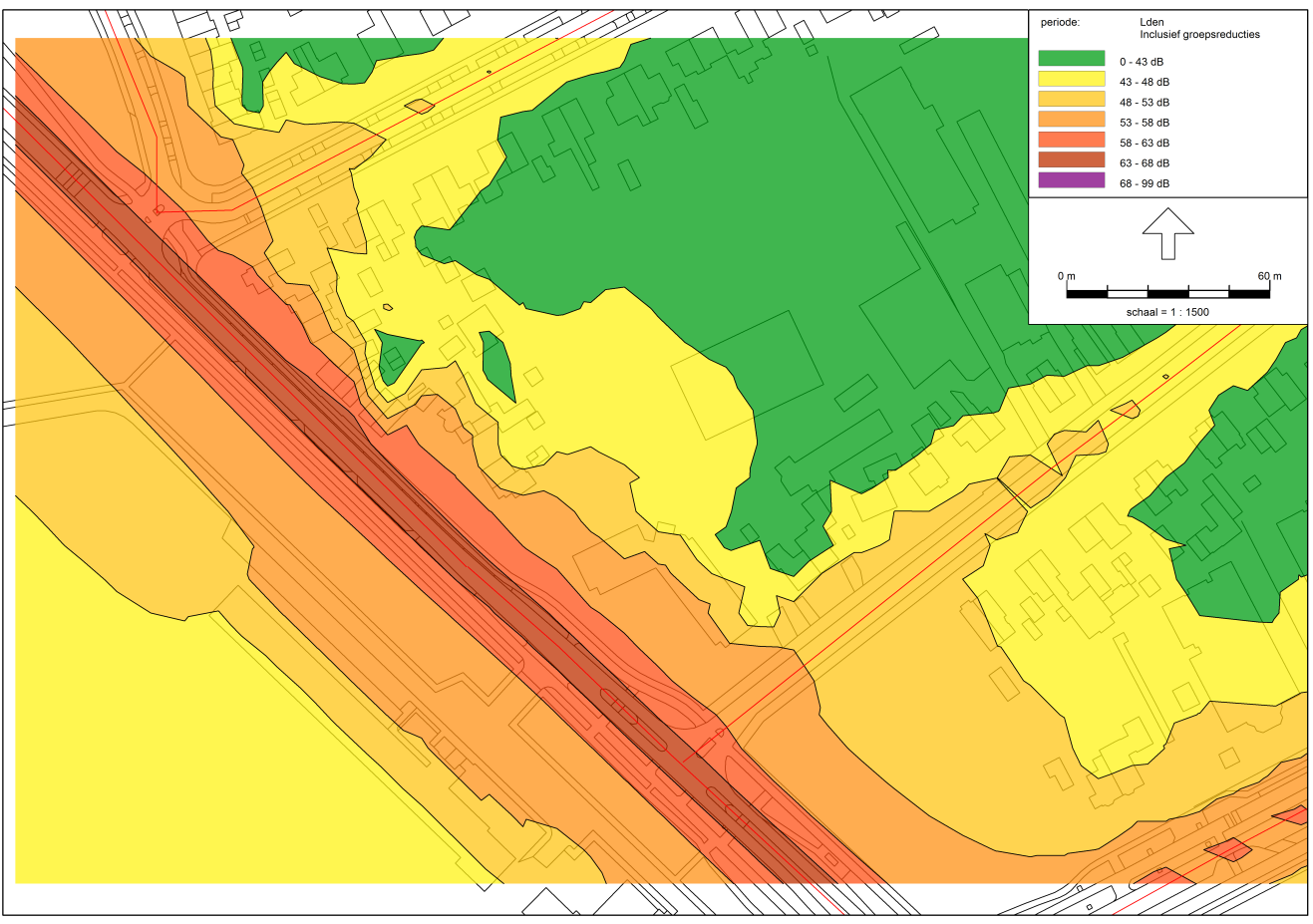Screen dimensions: 1313x924
Task: Click the "0 - 43 dB" legend label
Action: click(x=1142, y=62)
